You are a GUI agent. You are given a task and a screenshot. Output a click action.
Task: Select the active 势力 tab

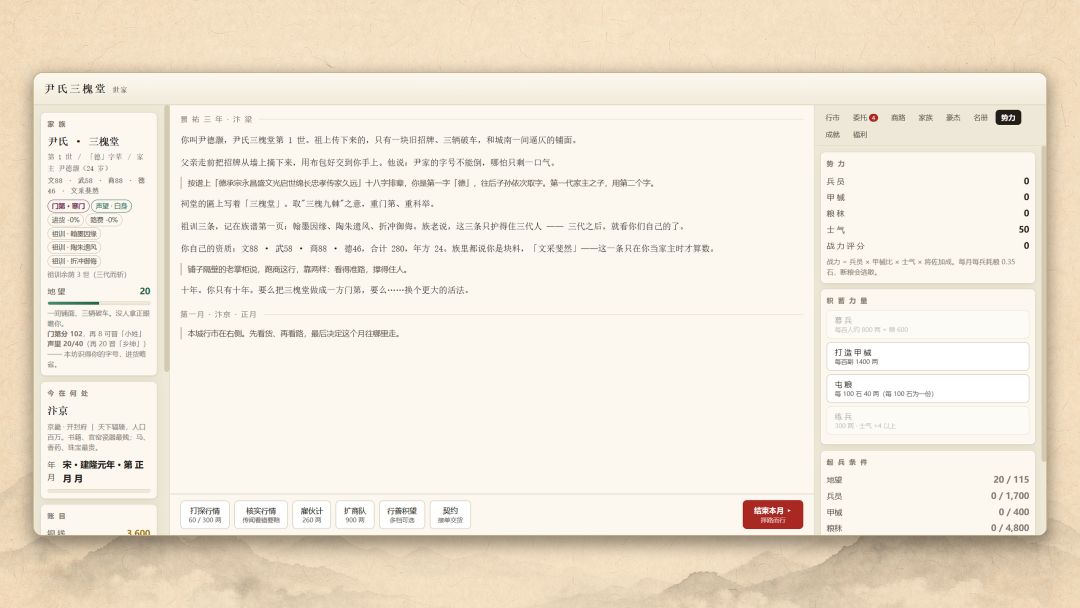click(1008, 118)
